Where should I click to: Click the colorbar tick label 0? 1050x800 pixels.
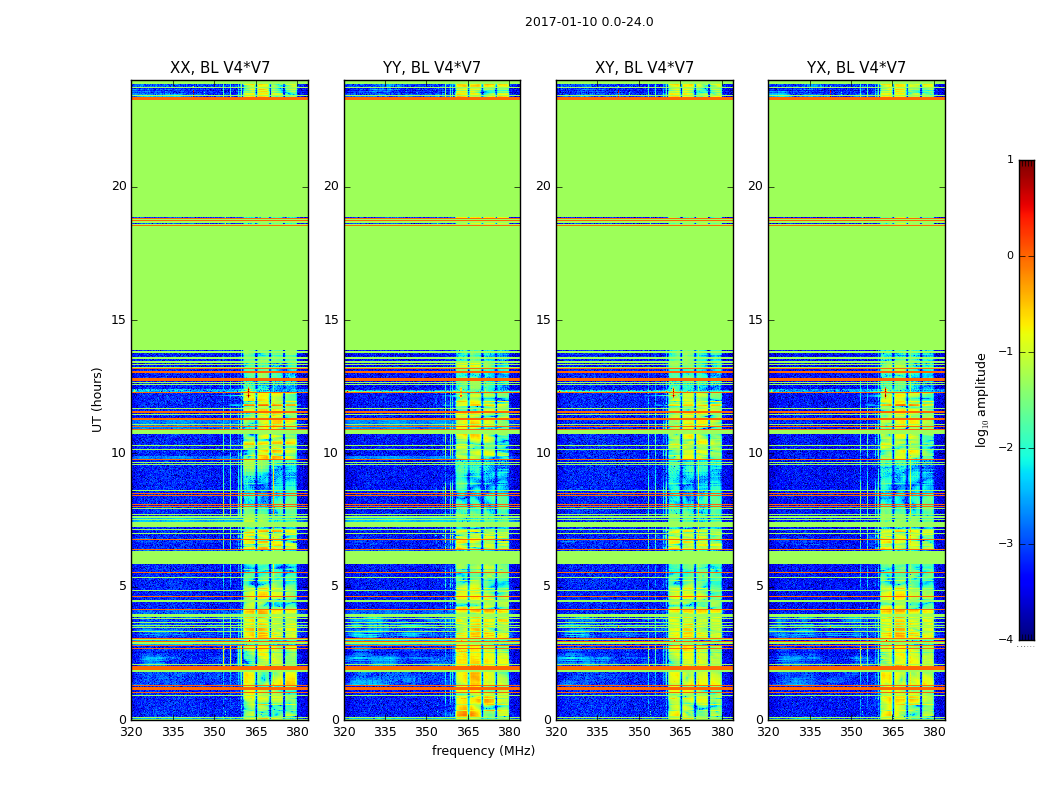coord(1010,256)
